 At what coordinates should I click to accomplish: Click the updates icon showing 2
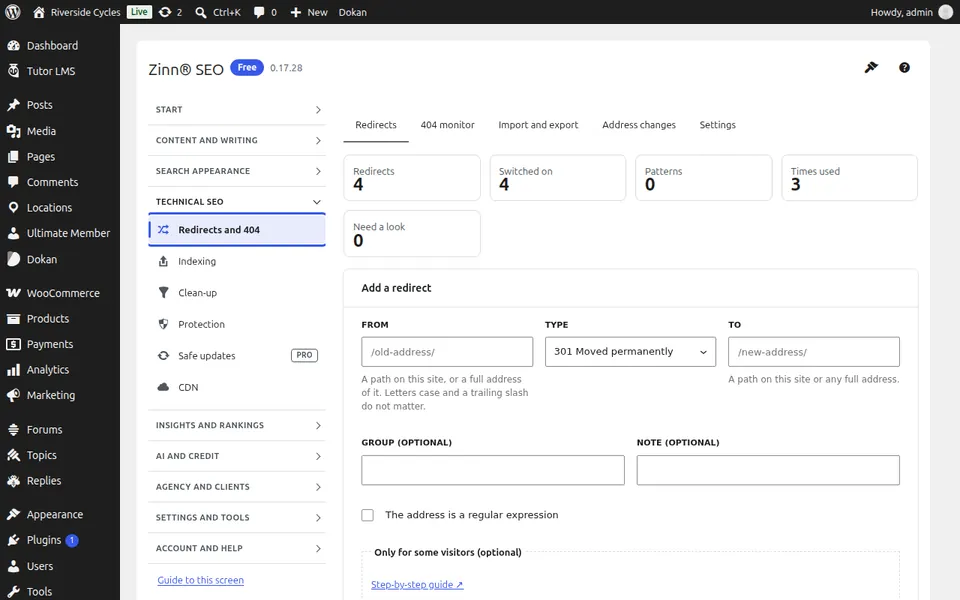tap(170, 12)
